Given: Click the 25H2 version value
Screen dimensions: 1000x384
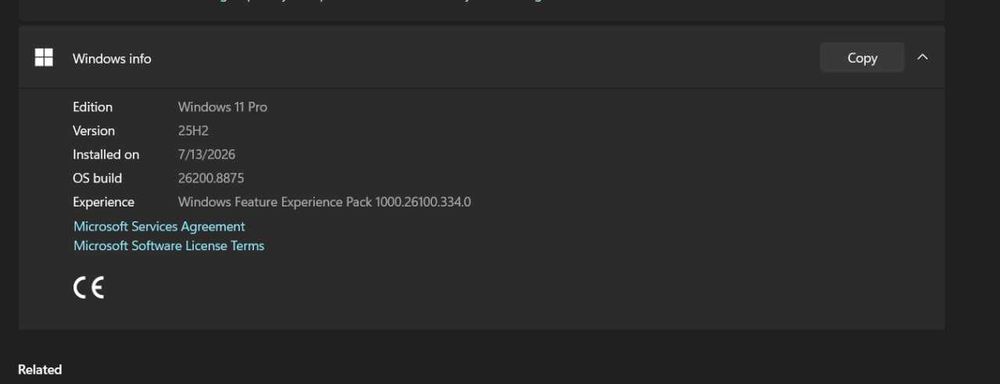Looking at the screenshot, I should pos(193,131).
